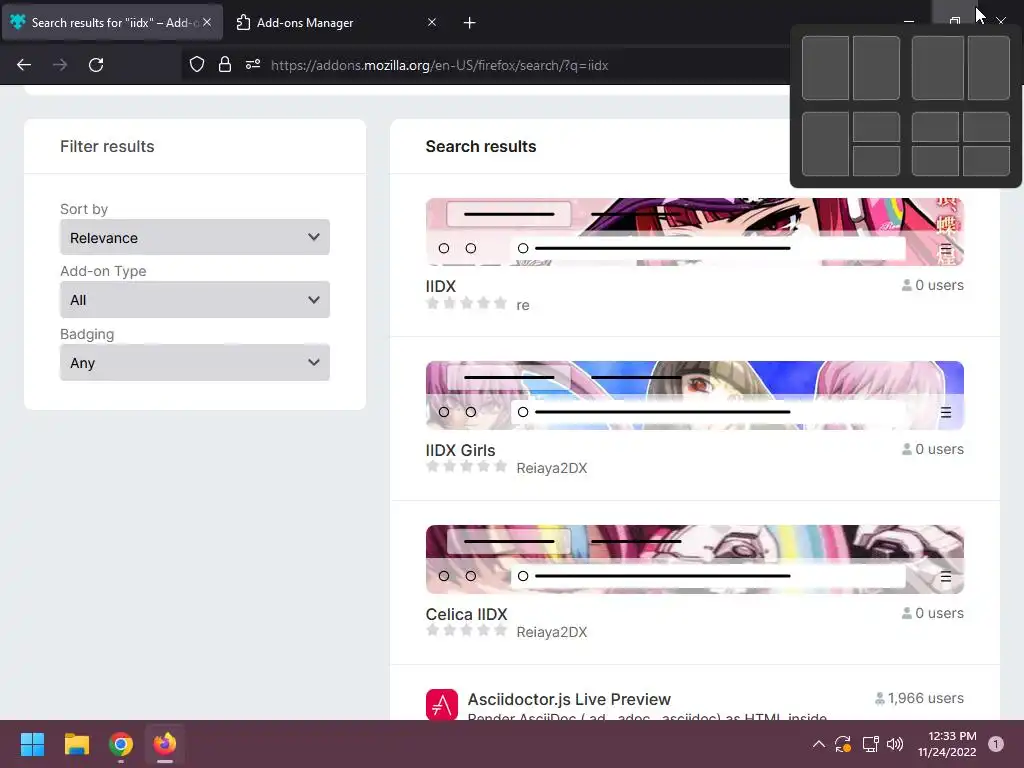Click author name "Reiaya2DX" under Celica IIDX
The image size is (1024, 768).
(x=552, y=632)
